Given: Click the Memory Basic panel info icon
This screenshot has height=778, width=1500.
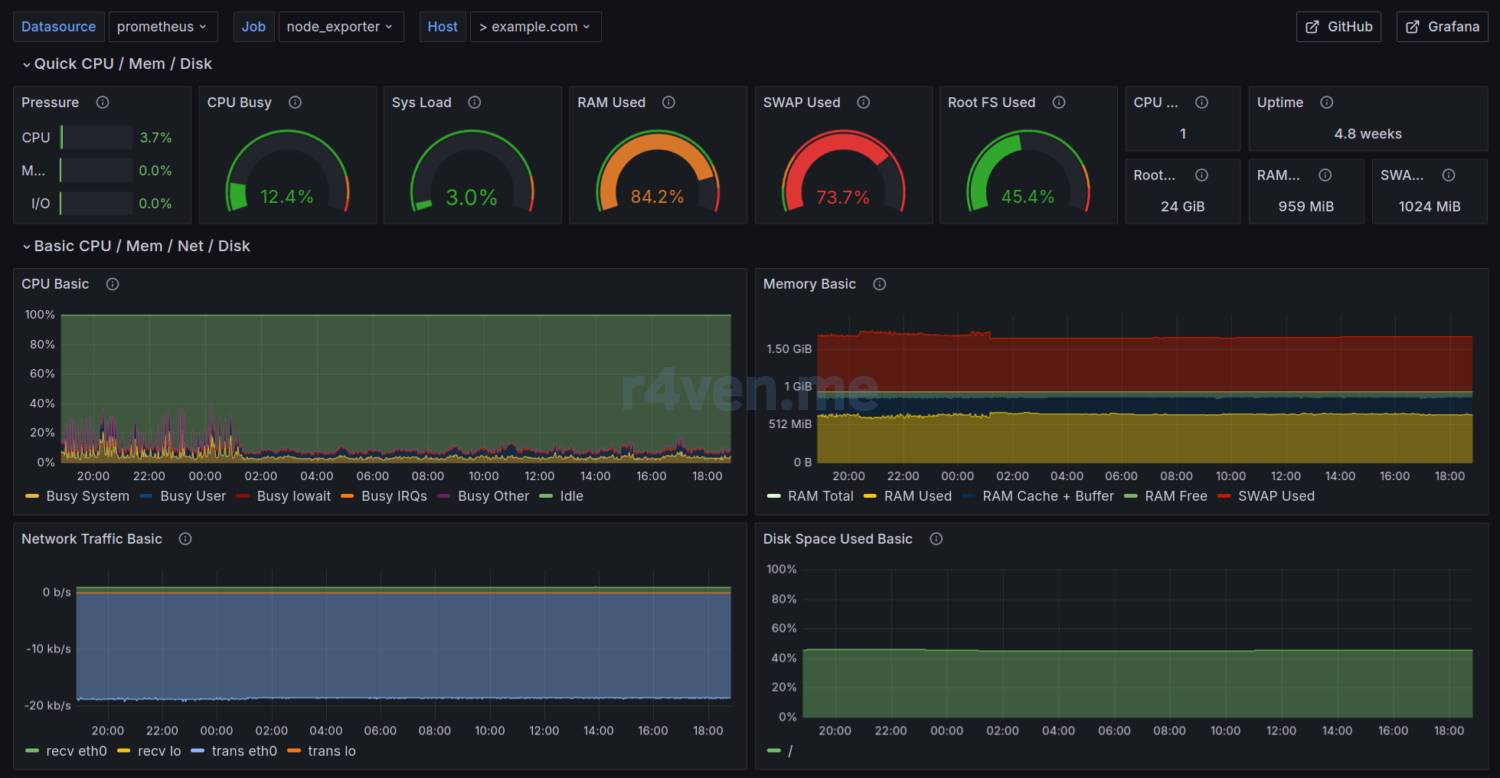Looking at the screenshot, I should pos(879,284).
